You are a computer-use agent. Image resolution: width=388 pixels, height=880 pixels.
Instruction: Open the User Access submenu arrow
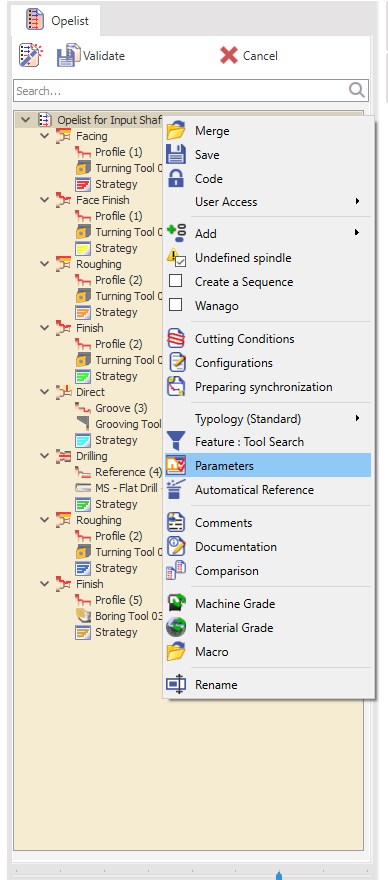(357, 201)
